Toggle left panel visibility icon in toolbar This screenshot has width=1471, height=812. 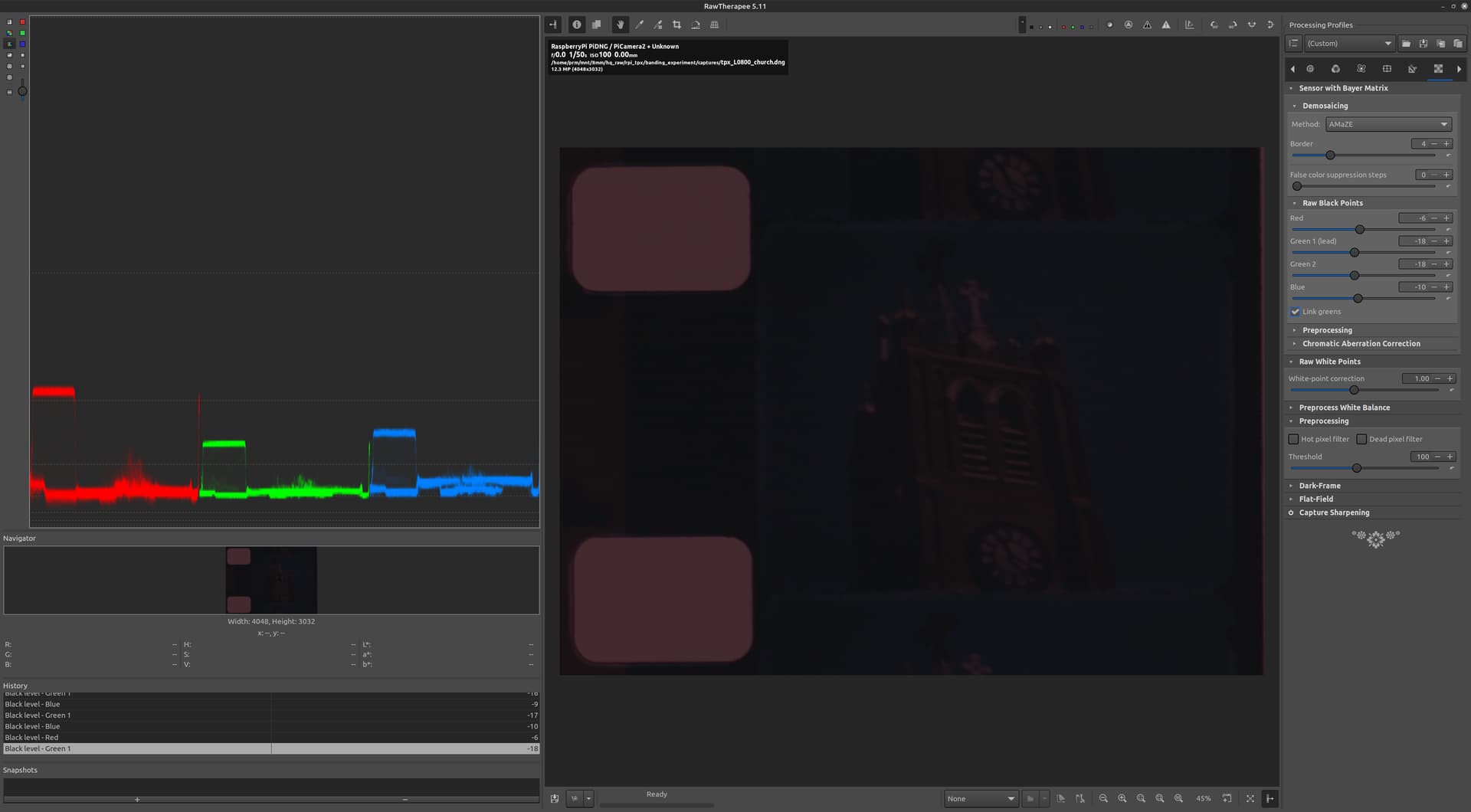coord(553,25)
